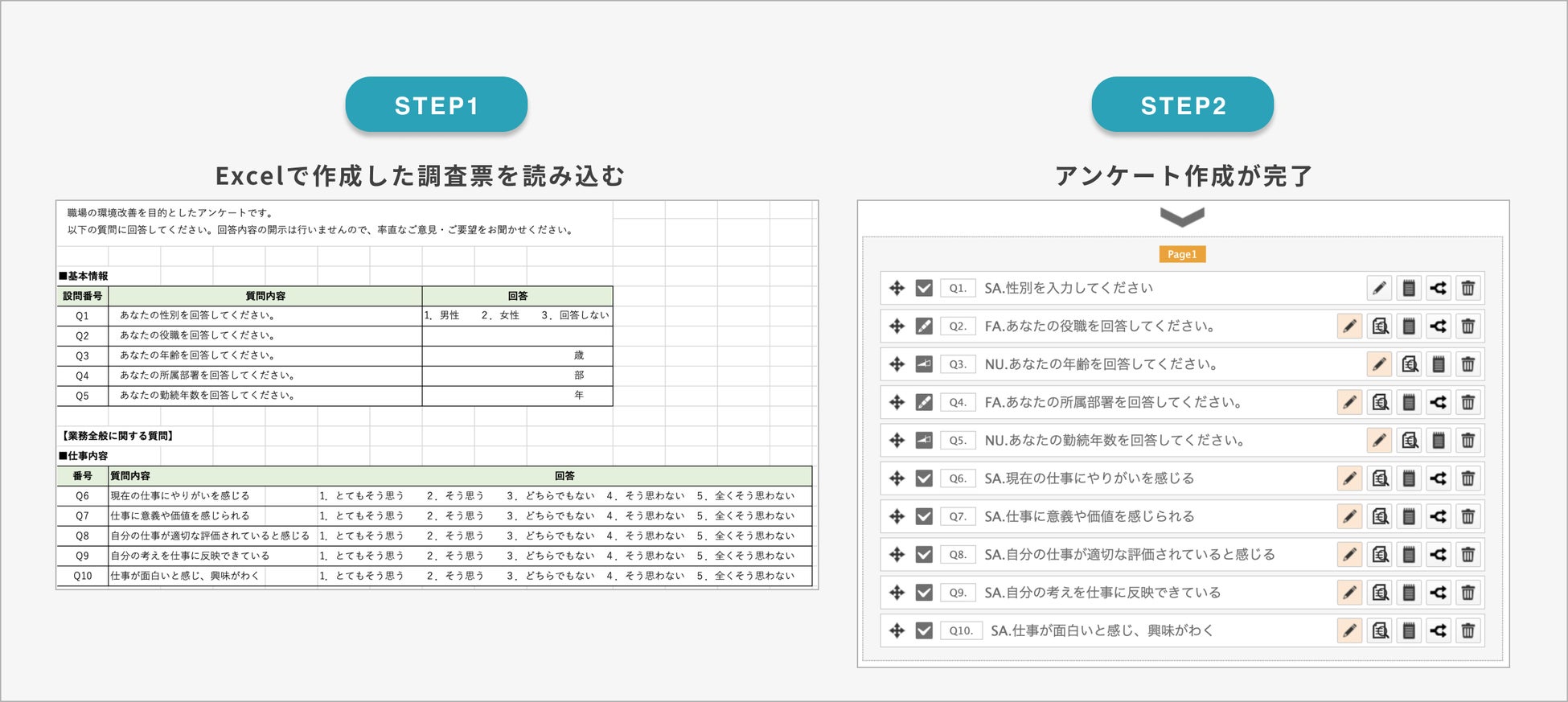The height and width of the screenshot is (702, 1568).
Task: Grab the move handle icon for Q4
Action: point(897,402)
